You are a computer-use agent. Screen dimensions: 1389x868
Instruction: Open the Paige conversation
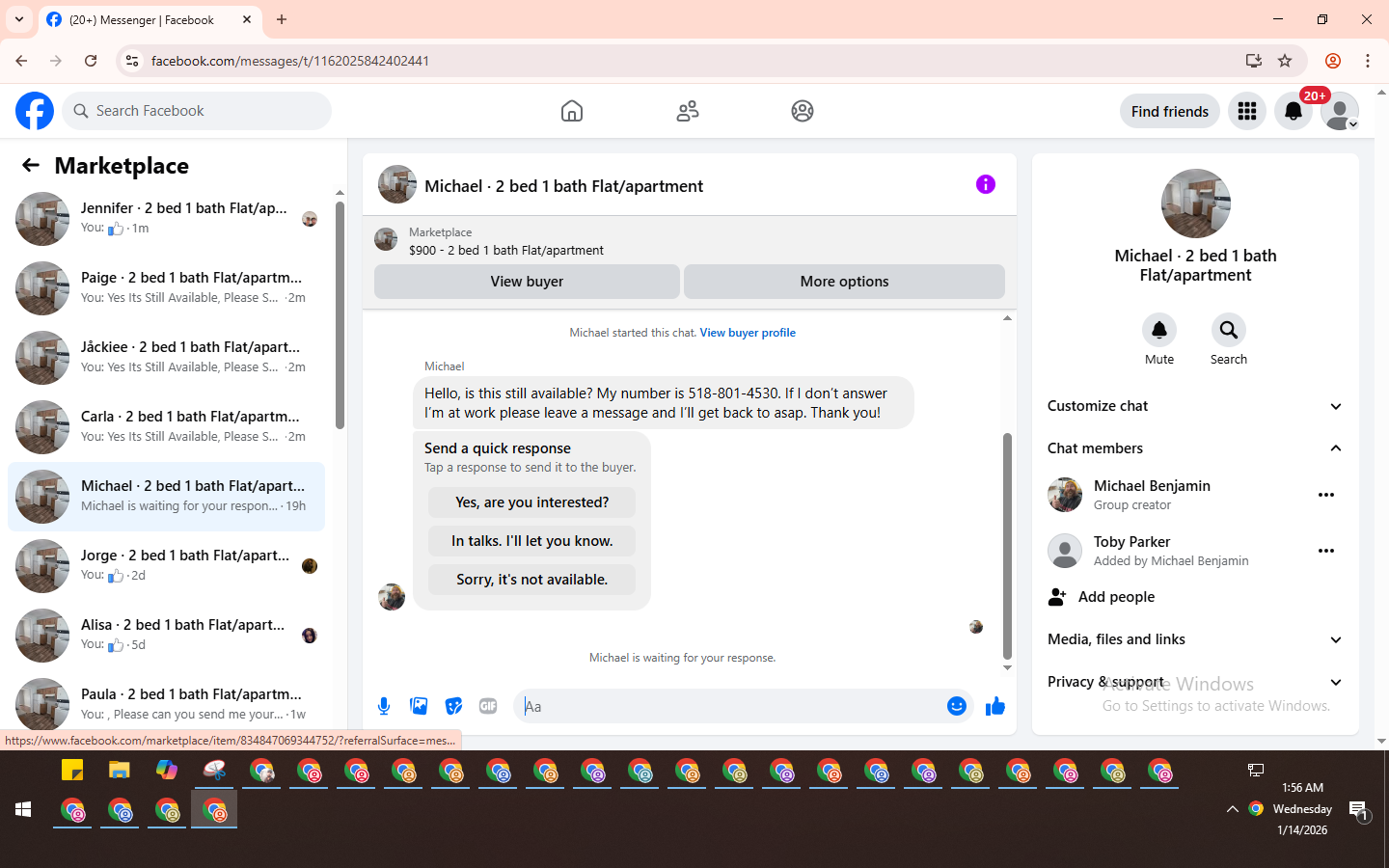coord(166,287)
